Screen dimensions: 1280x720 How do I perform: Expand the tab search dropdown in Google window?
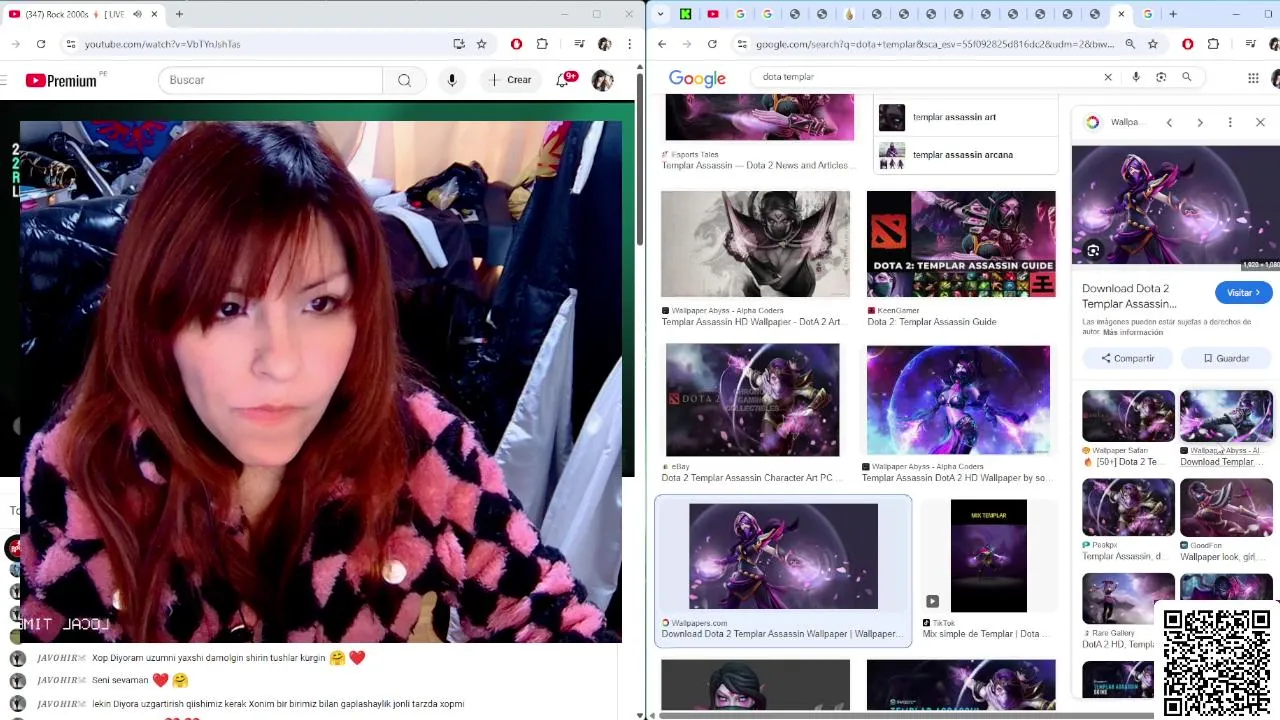(658, 14)
